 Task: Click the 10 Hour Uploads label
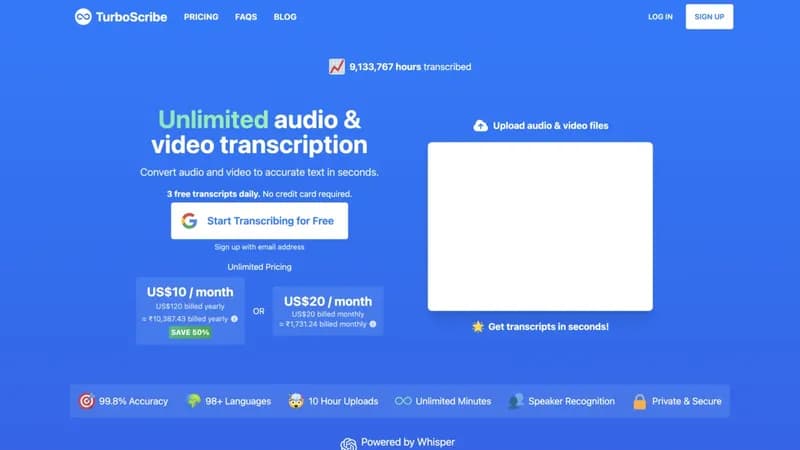click(x=343, y=402)
